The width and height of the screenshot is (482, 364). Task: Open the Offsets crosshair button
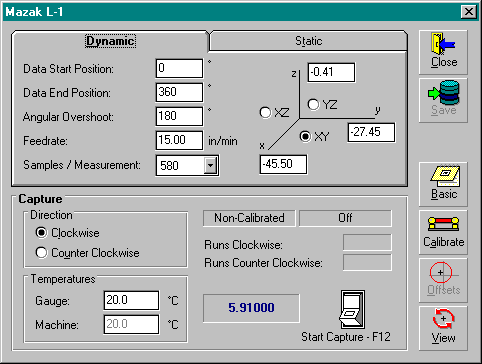pos(443,280)
